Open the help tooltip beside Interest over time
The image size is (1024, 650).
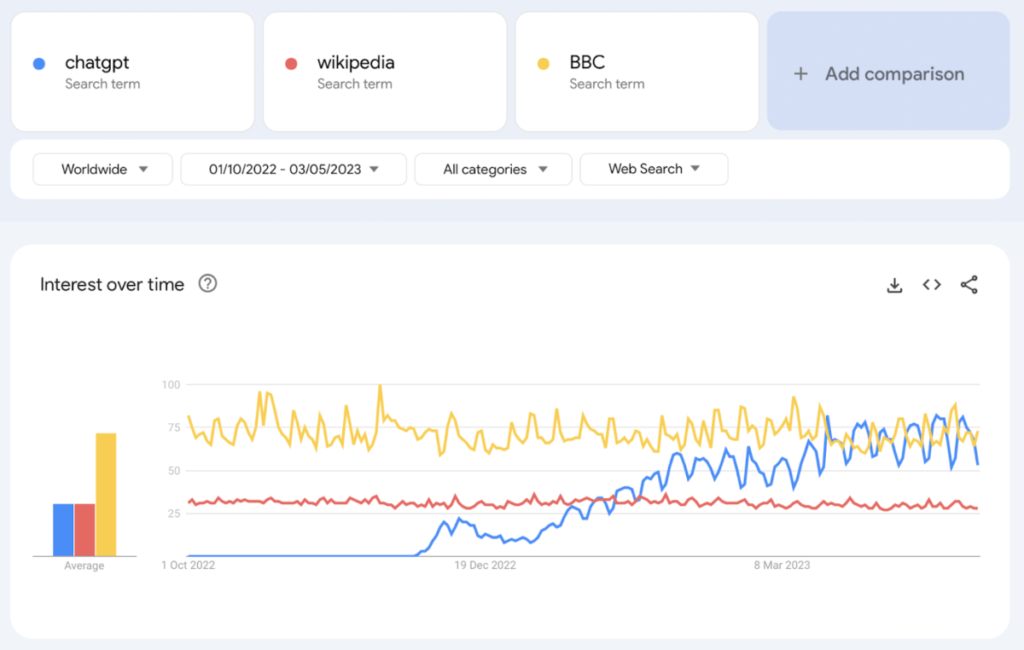point(207,284)
